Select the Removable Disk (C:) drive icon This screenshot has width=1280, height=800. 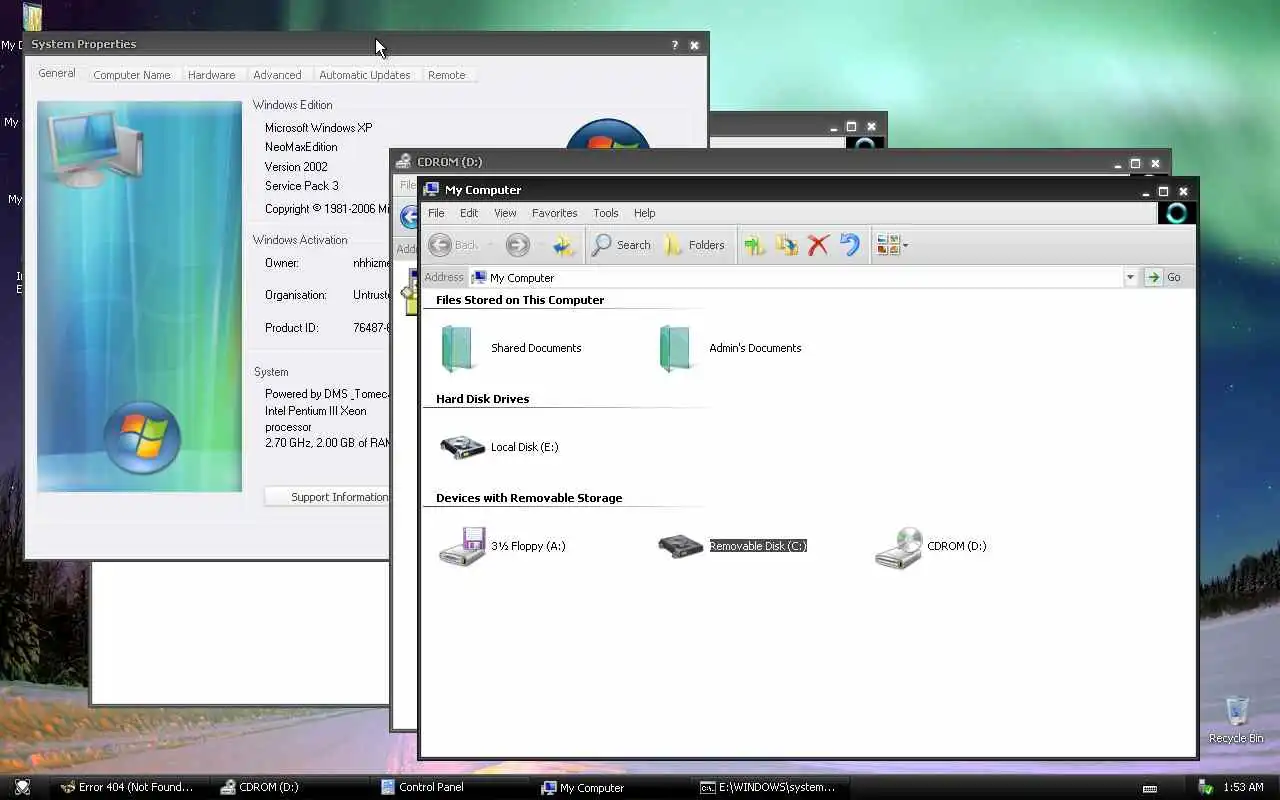point(681,546)
